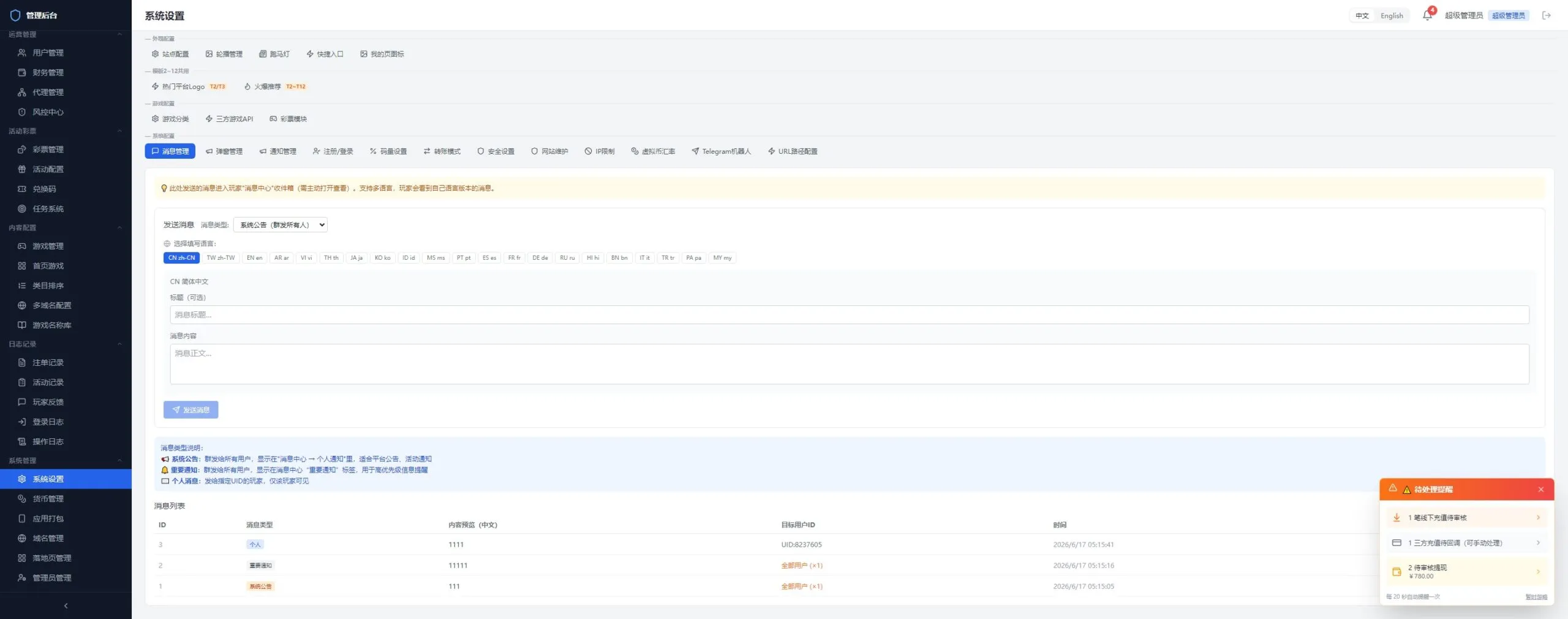Click the 消息标题 input field
Screen dimensions: 1568x619
click(849, 315)
